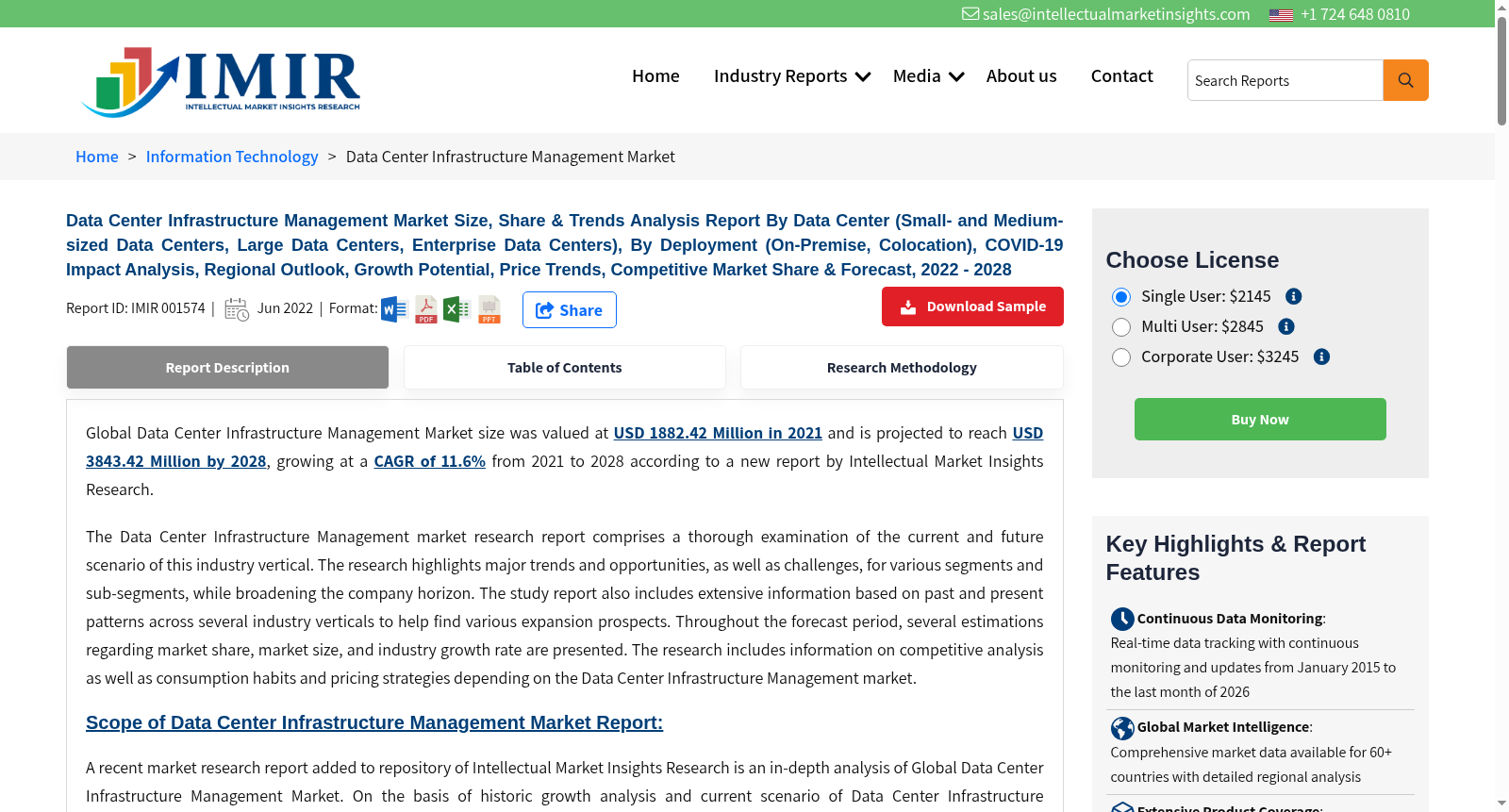1509x812 pixels.
Task: Click the page vertical scrollbar thumb
Action: [1501, 71]
